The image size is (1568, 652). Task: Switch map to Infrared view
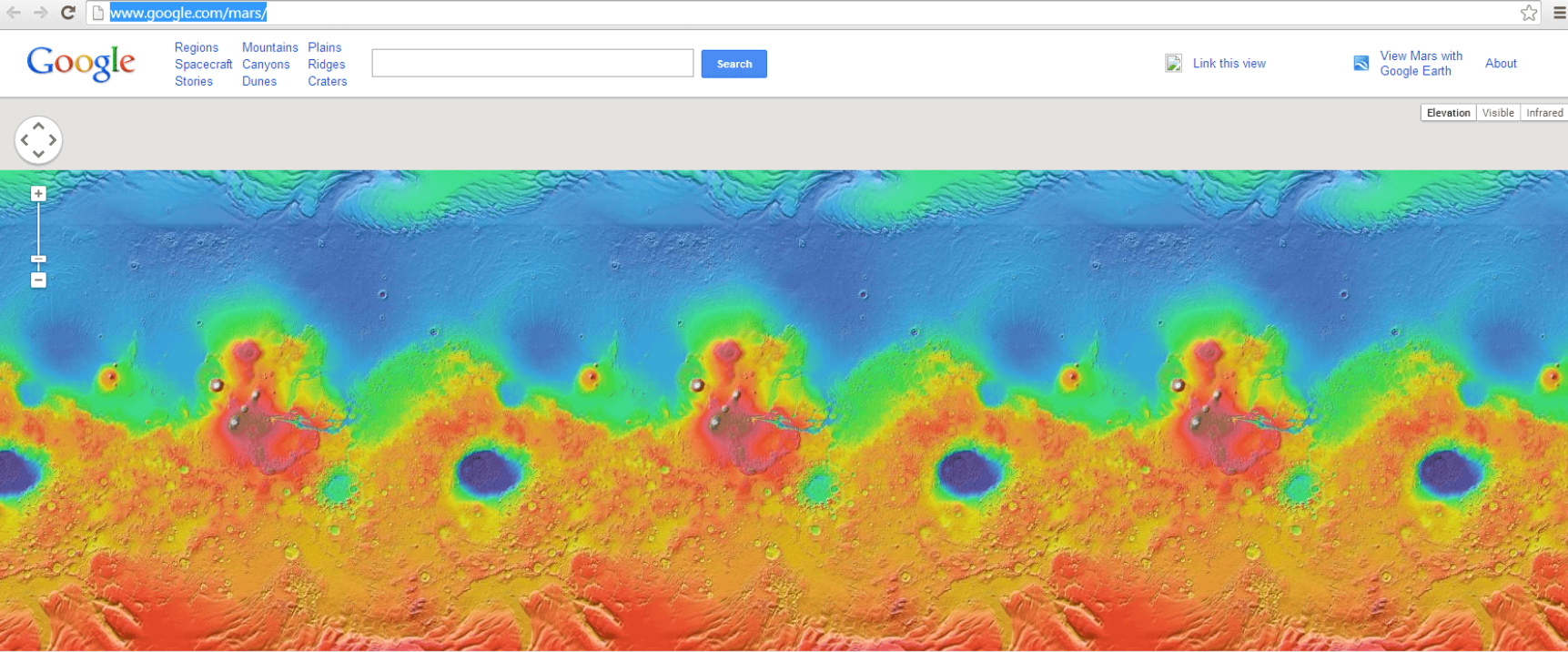(x=1544, y=113)
